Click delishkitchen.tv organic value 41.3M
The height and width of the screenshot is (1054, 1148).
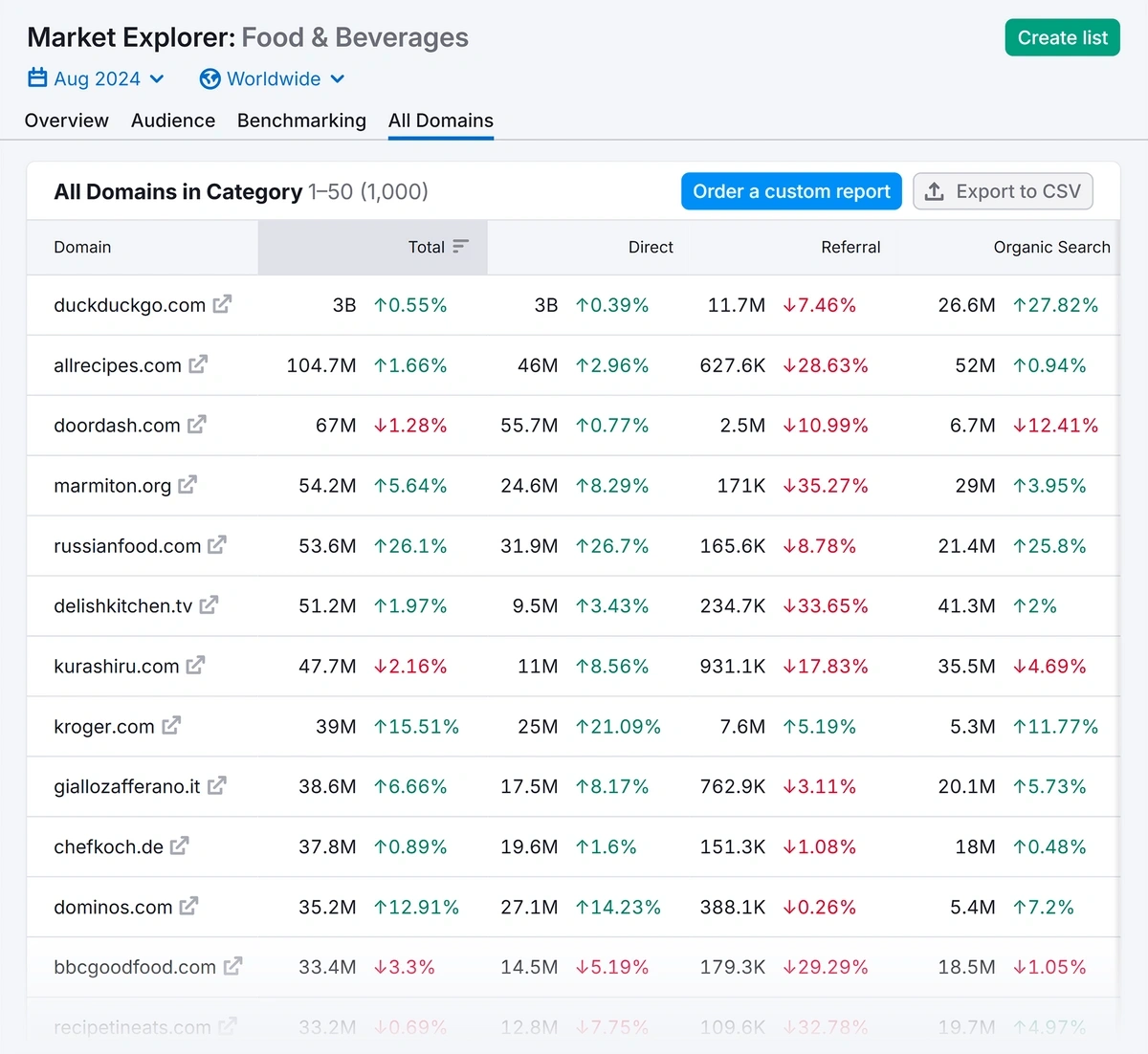[966, 606]
